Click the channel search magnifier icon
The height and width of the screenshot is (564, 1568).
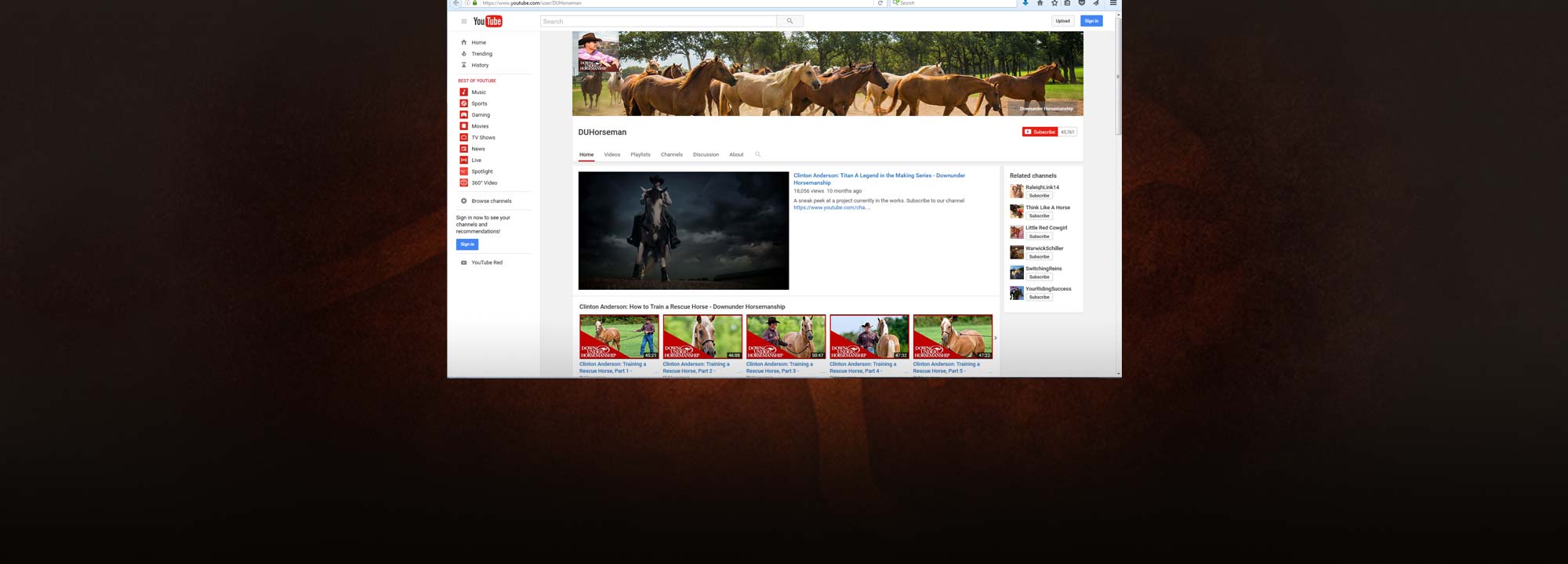(x=757, y=154)
